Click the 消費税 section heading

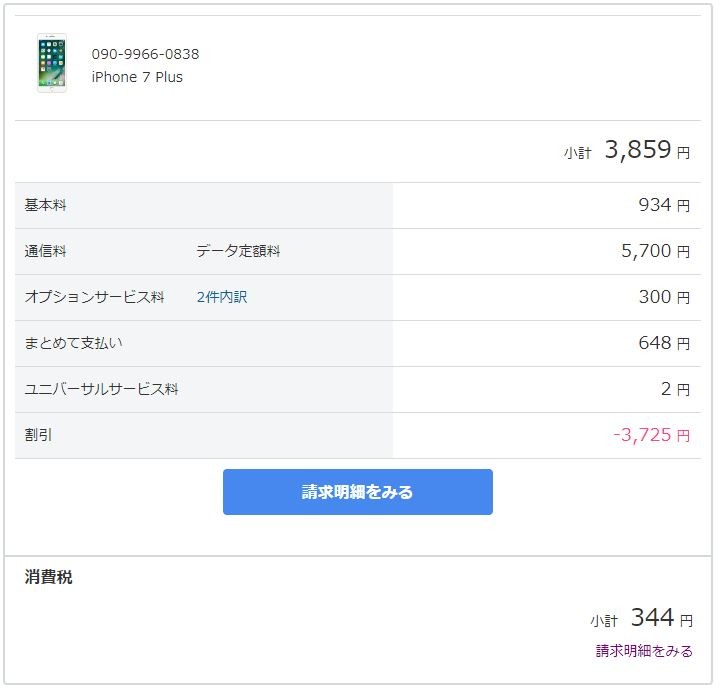click(49, 577)
